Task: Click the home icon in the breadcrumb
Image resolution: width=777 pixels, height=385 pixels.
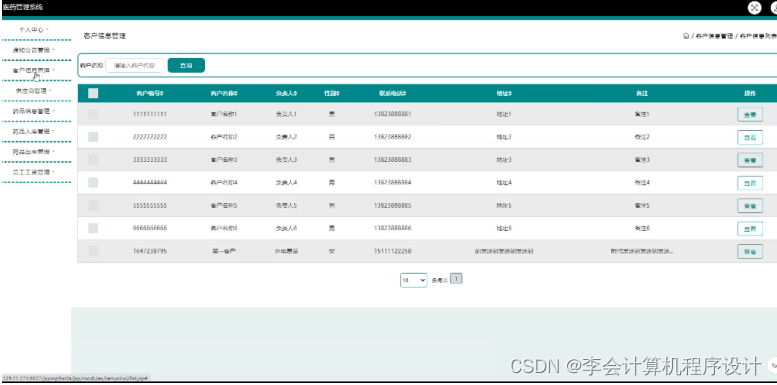Action: point(686,36)
